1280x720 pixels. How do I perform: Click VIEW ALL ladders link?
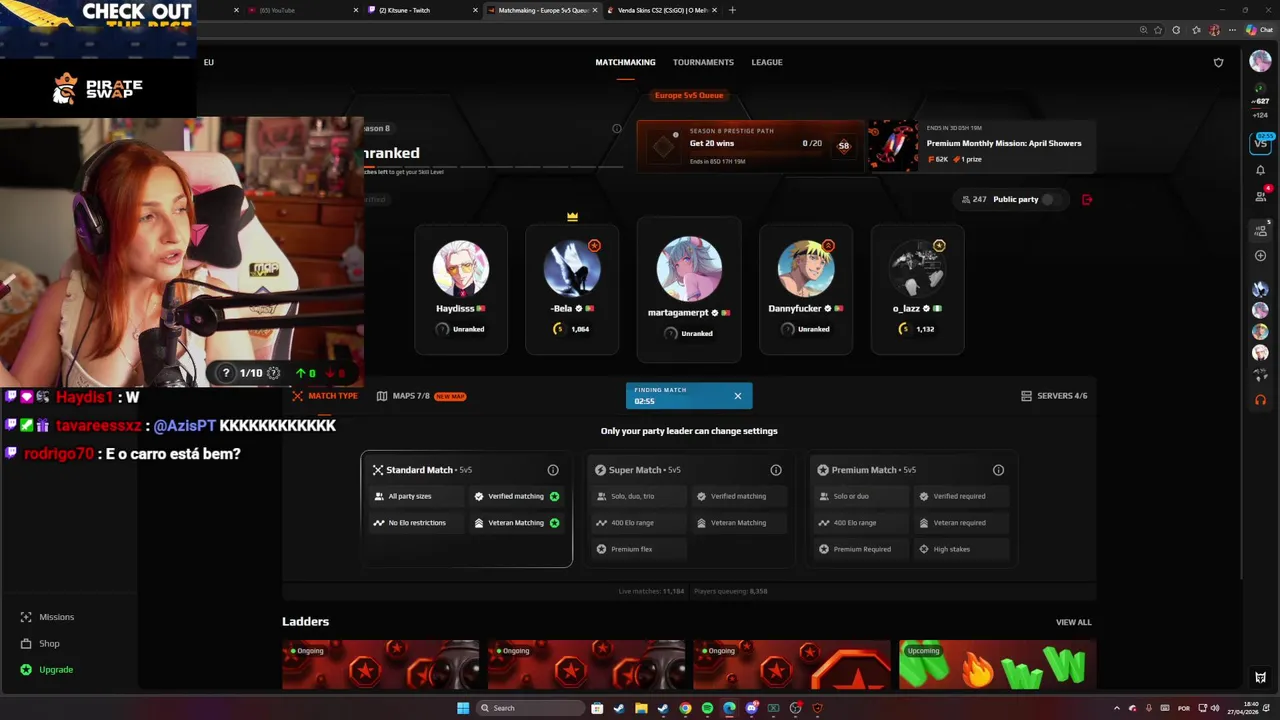1073,622
